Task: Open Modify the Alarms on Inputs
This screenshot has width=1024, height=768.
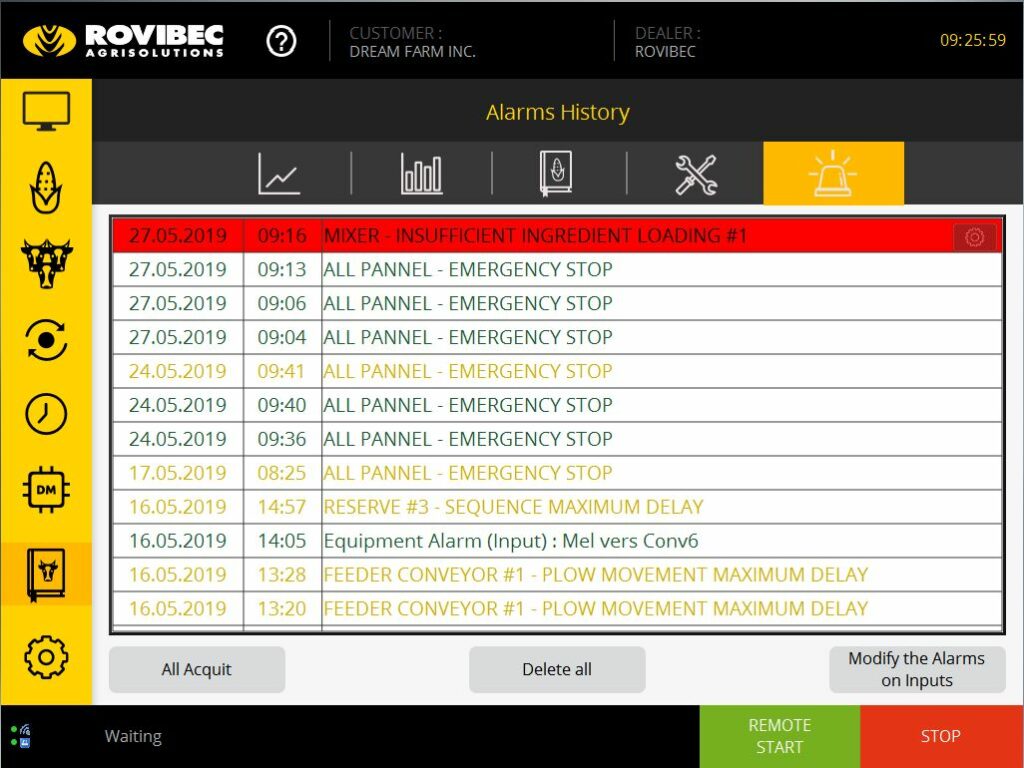Action: 917,669
